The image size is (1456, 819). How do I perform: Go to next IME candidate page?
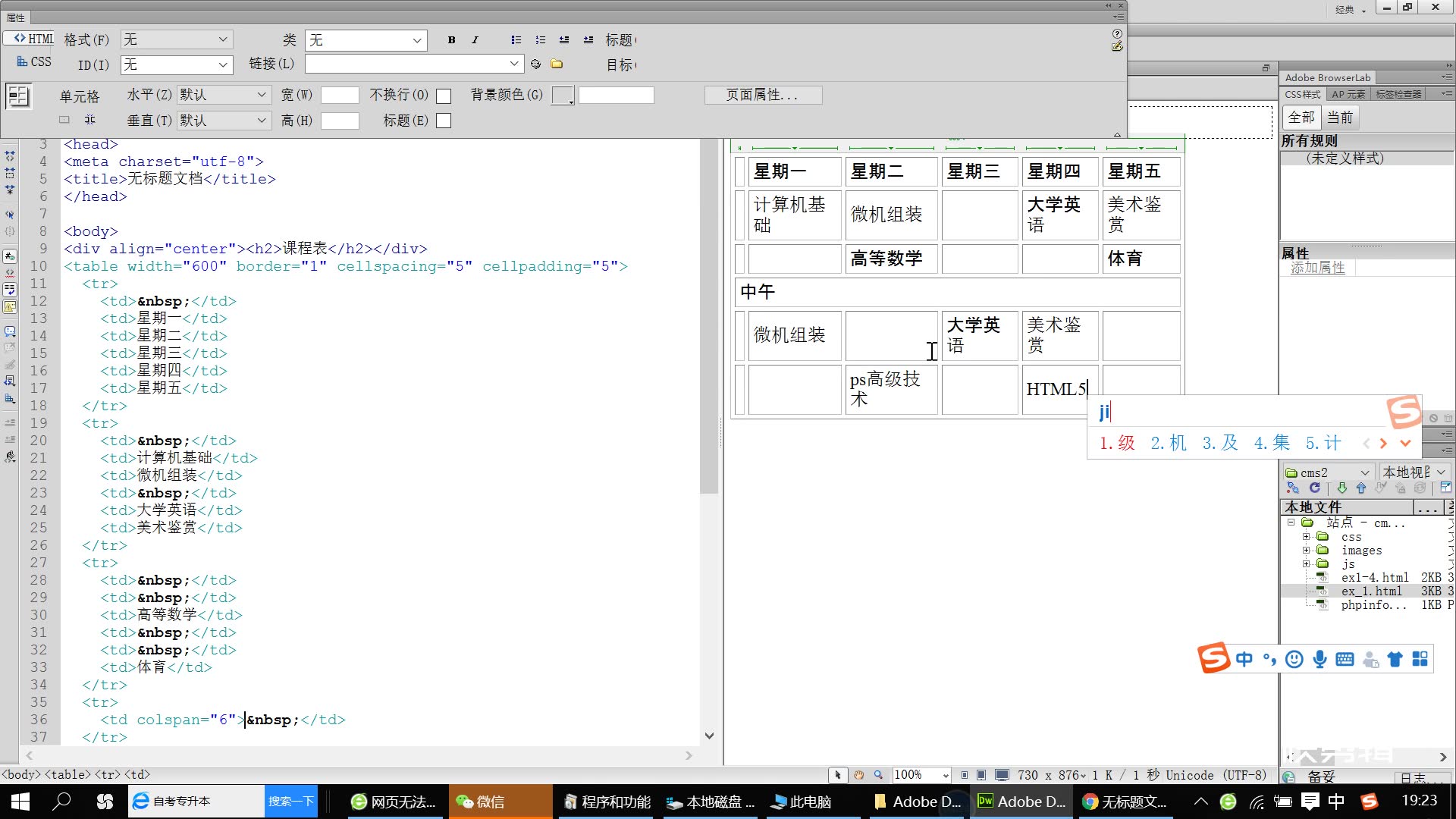tap(1384, 444)
